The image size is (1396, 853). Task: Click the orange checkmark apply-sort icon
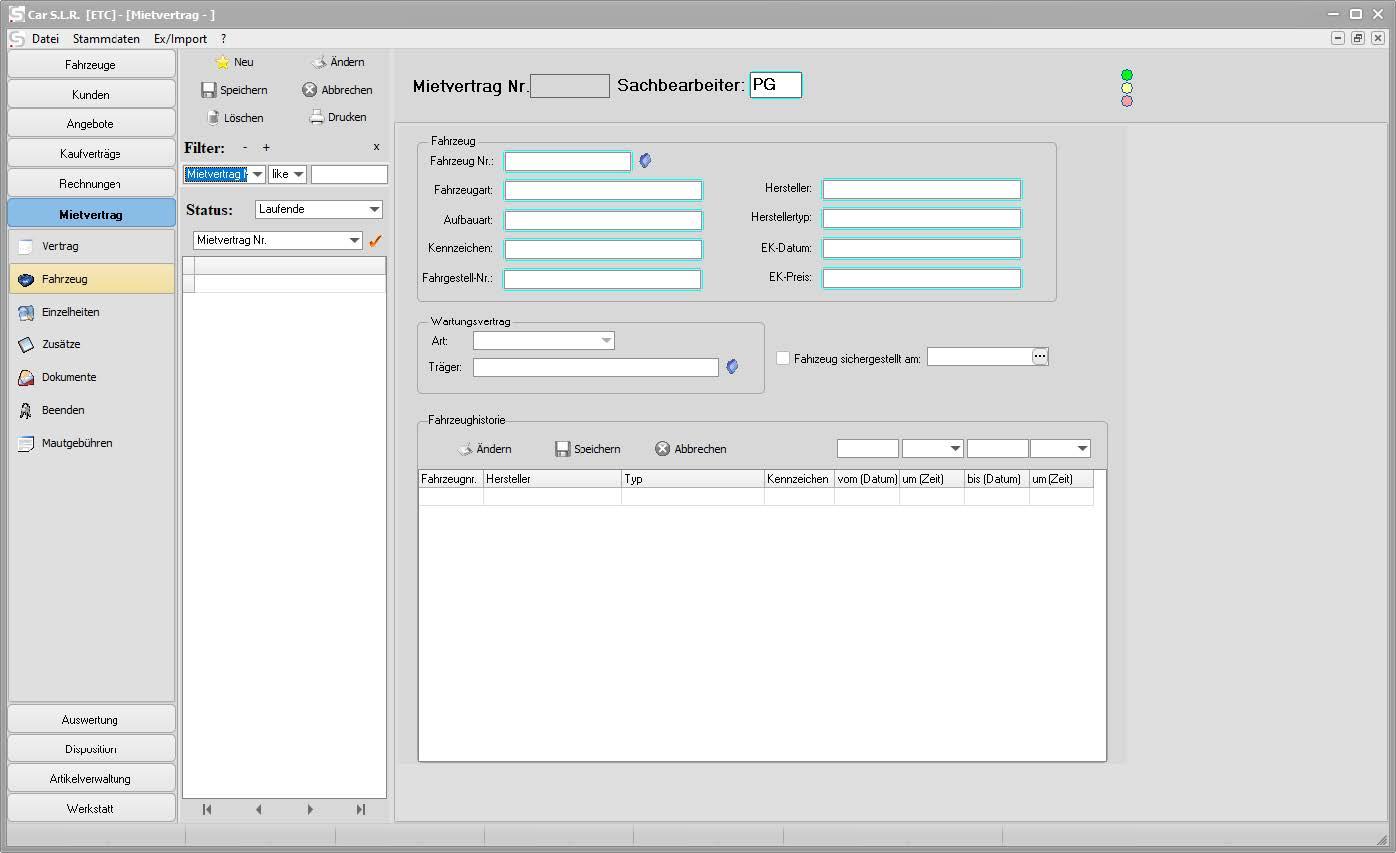[x=375, y=240]
